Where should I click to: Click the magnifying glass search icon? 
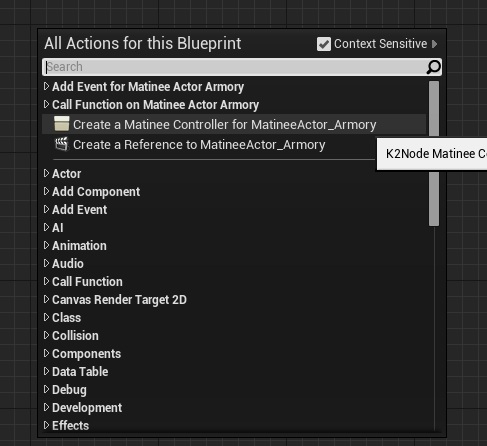click(433, 67)
